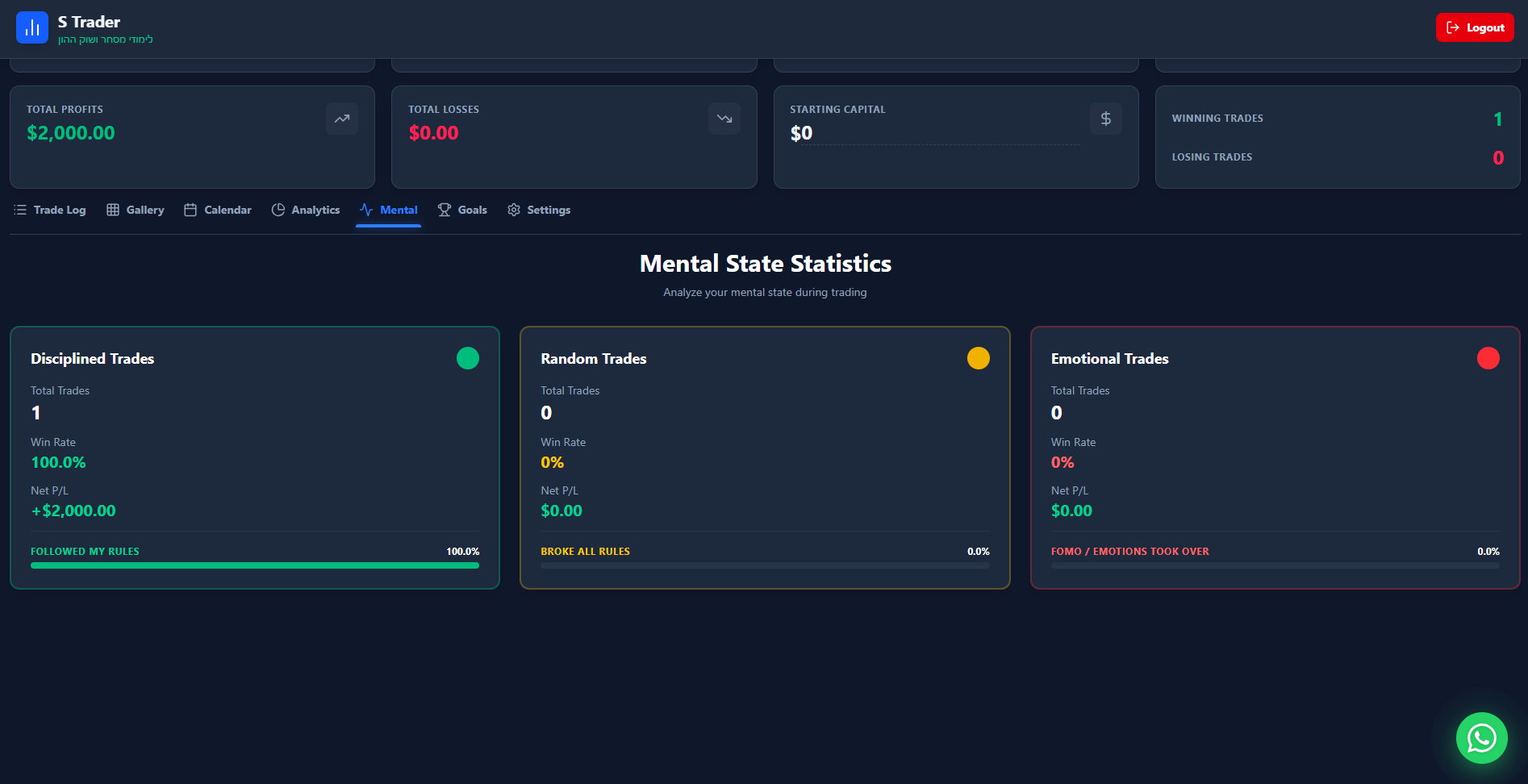Screen dimensions: 1528x784
Task: Click the BROKE ALL RULES label
Action: tap(586, 552)
